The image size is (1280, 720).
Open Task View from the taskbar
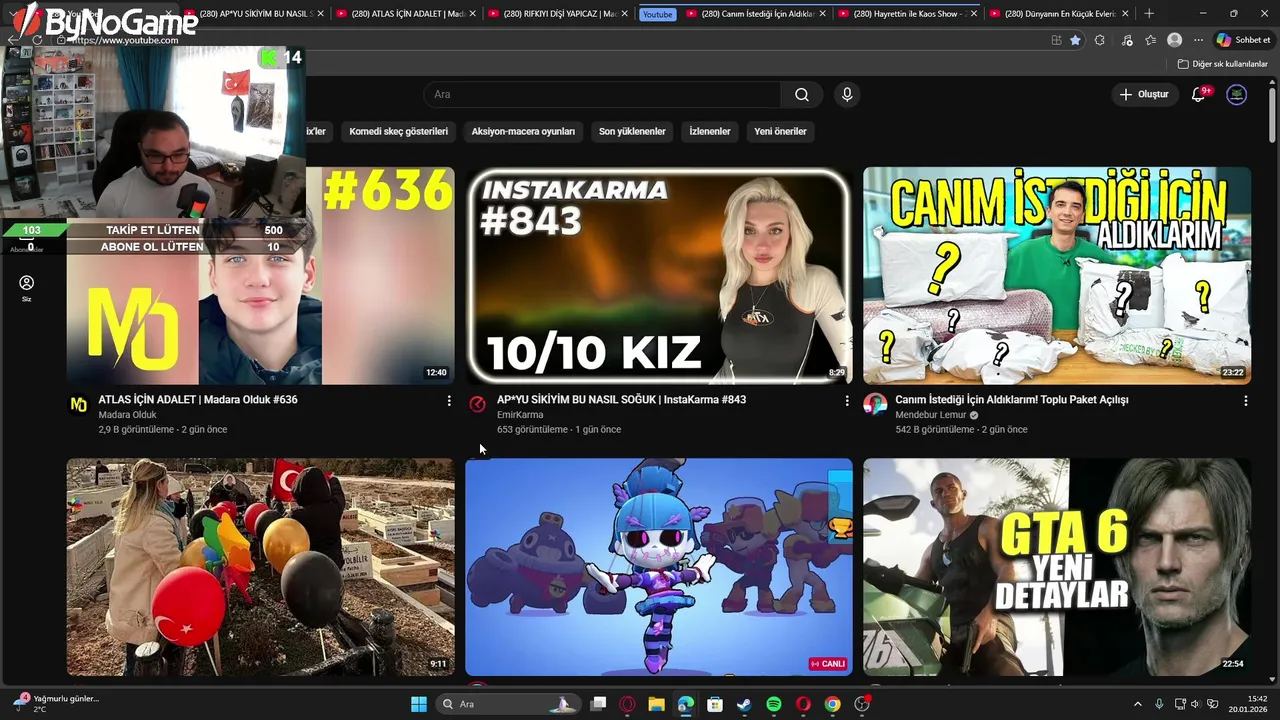598,704
